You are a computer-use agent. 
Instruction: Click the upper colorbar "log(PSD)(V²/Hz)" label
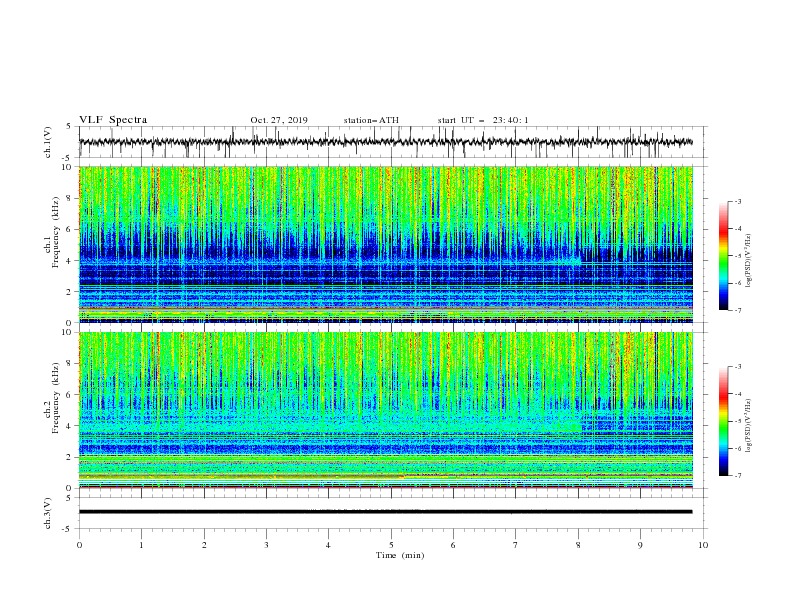(x=748, y=261)
